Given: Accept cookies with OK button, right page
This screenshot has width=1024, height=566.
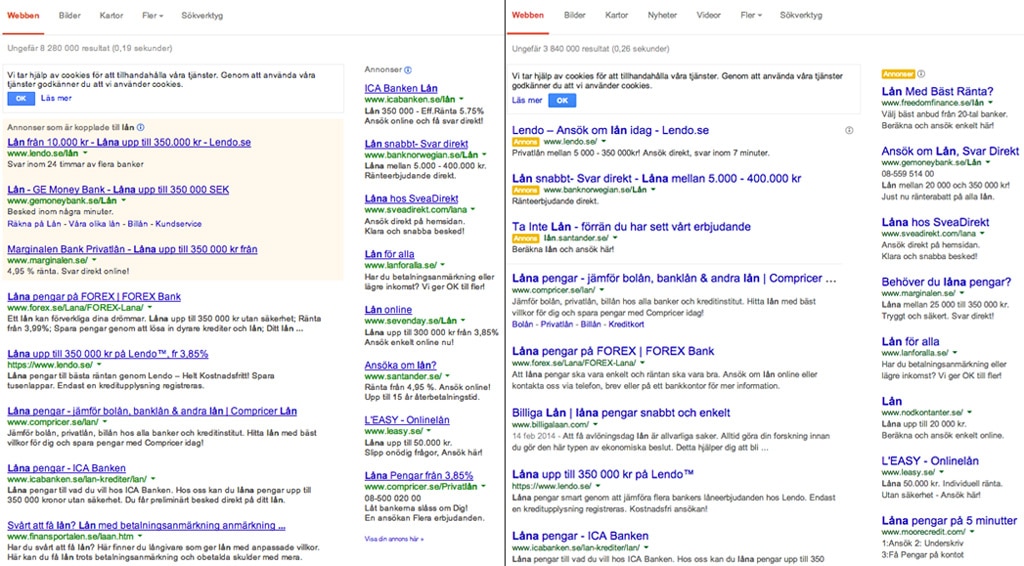Looking at the screenshot, I should point(562,101).
